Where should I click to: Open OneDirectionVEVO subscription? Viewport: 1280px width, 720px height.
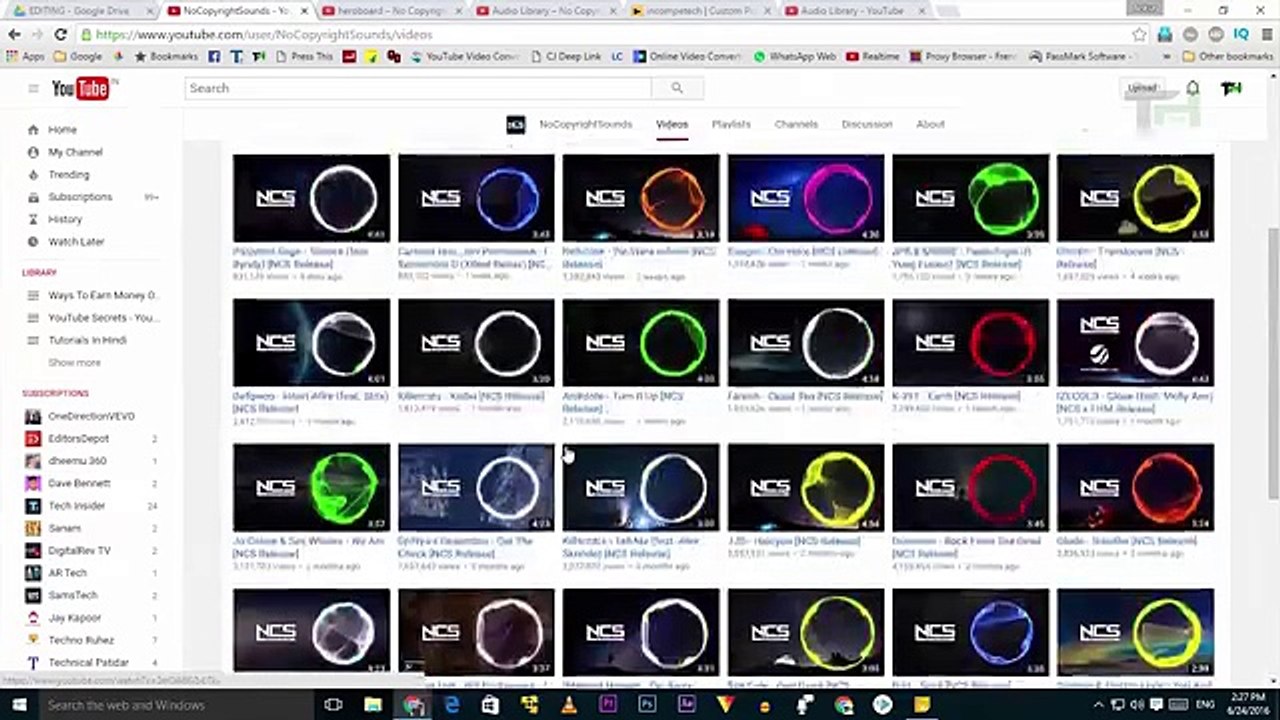(91, 416)
